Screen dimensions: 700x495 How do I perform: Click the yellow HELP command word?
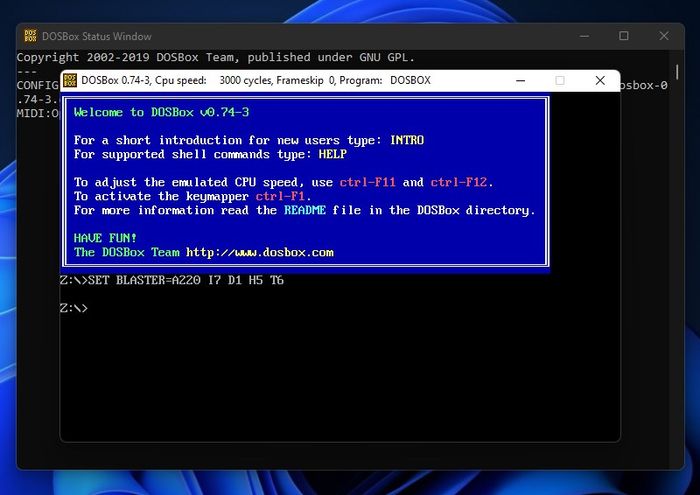(x=333, y=154)
